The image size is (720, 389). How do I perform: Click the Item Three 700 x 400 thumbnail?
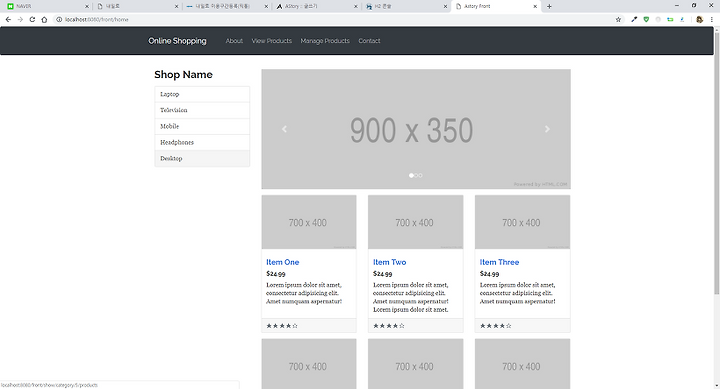tap(523, 222)
